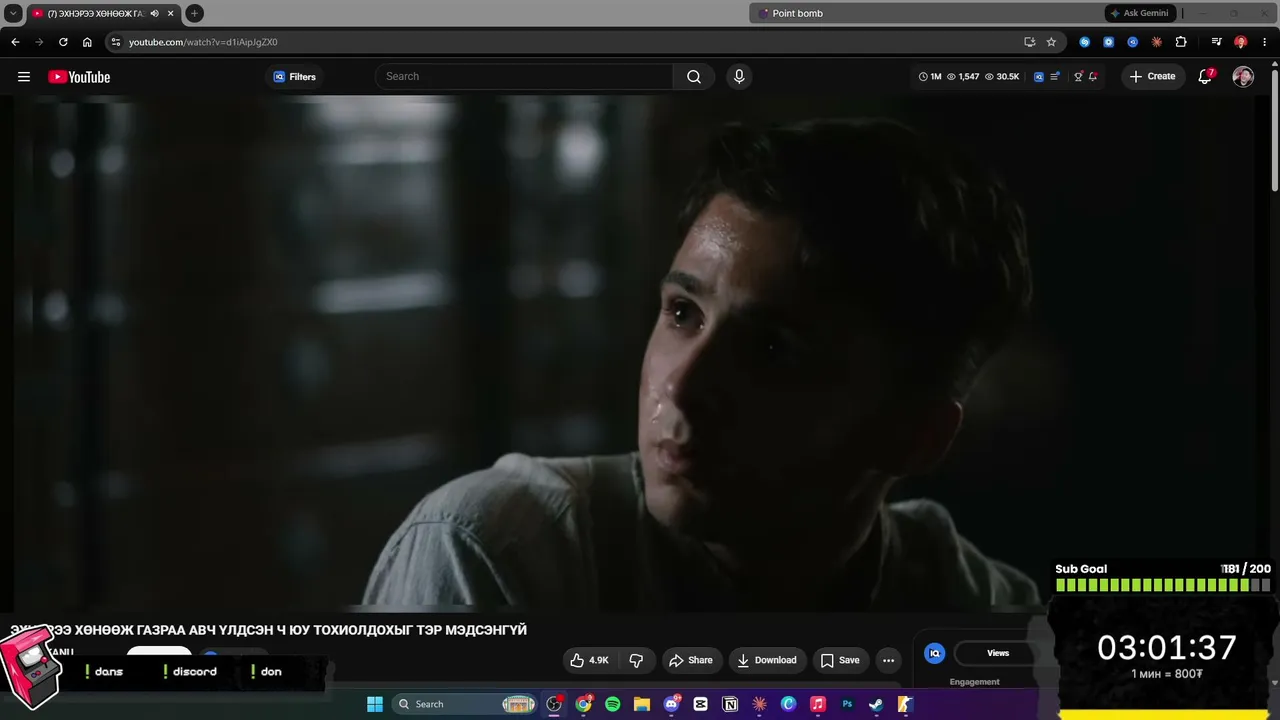This screenshot has height=720, width=1280.
Task: Open Spotify from the taskbar
Action: [x=612, y=704]
